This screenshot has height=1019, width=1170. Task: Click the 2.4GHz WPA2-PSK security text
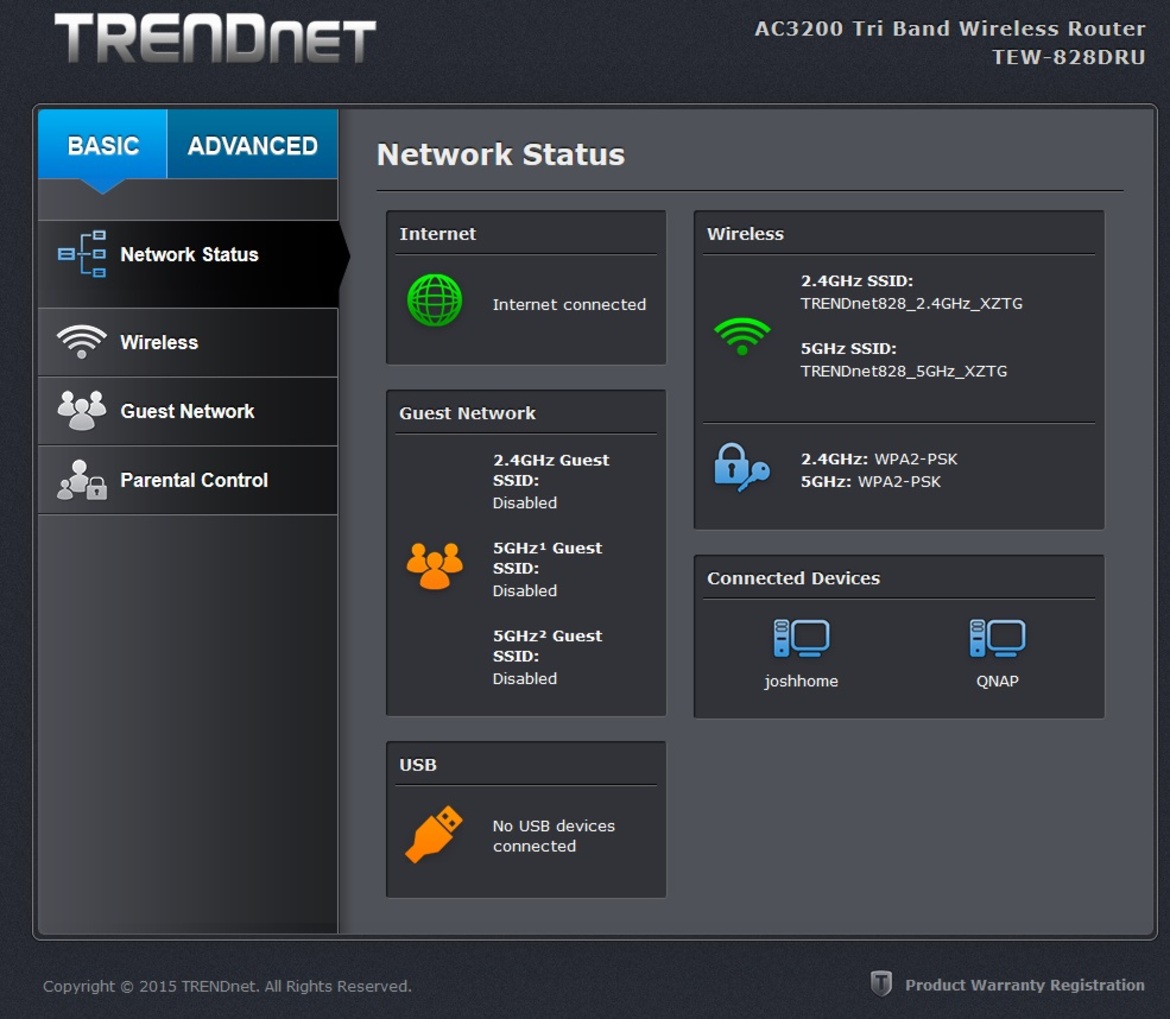click(879, 459)
